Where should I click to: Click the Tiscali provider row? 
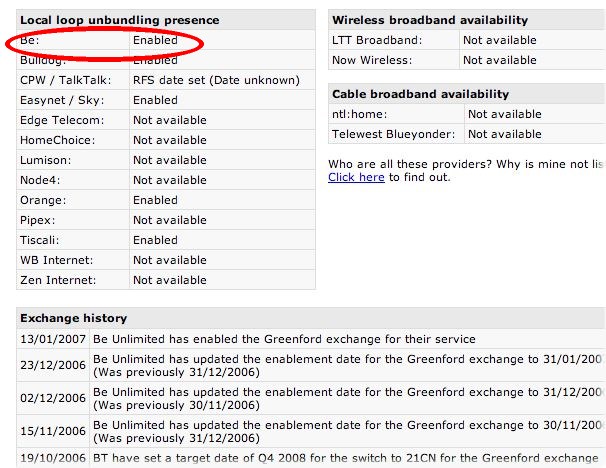coord(166,240)
